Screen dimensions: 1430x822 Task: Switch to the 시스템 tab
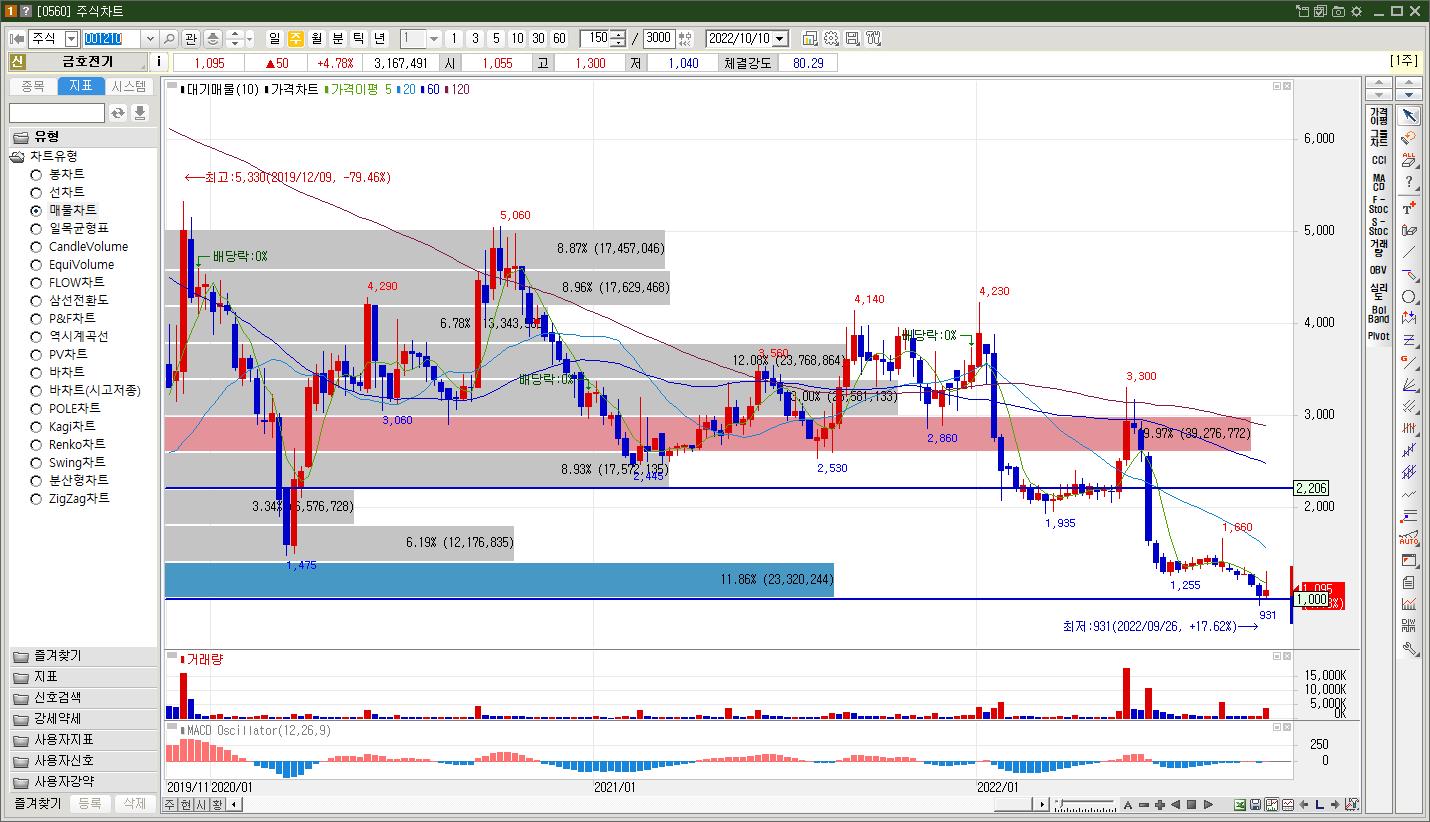click(129, 87)
